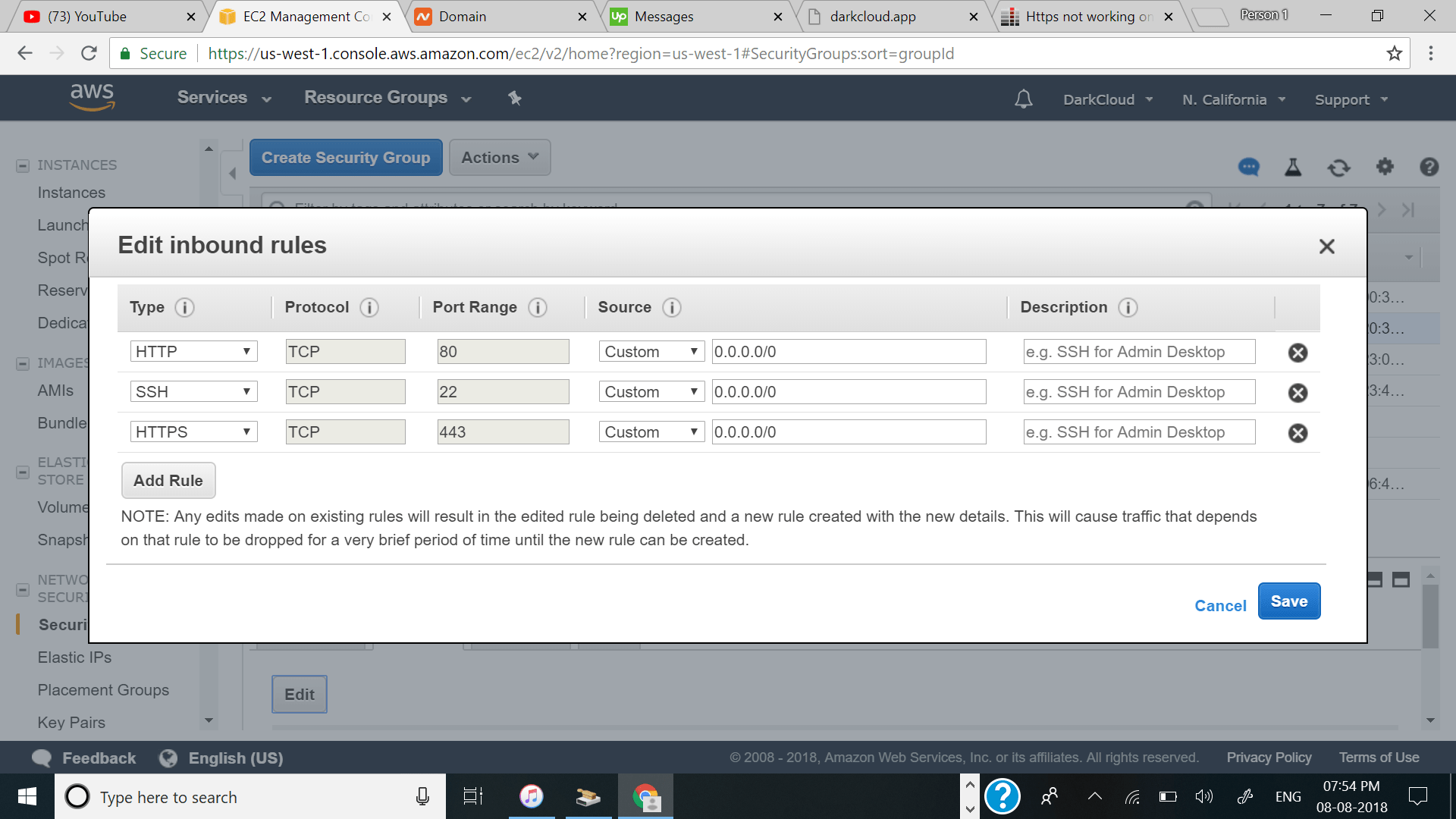The image size is (1456, 819).
Task: Delete the HTTP rule row
Action: click(x=1298, y=353)
